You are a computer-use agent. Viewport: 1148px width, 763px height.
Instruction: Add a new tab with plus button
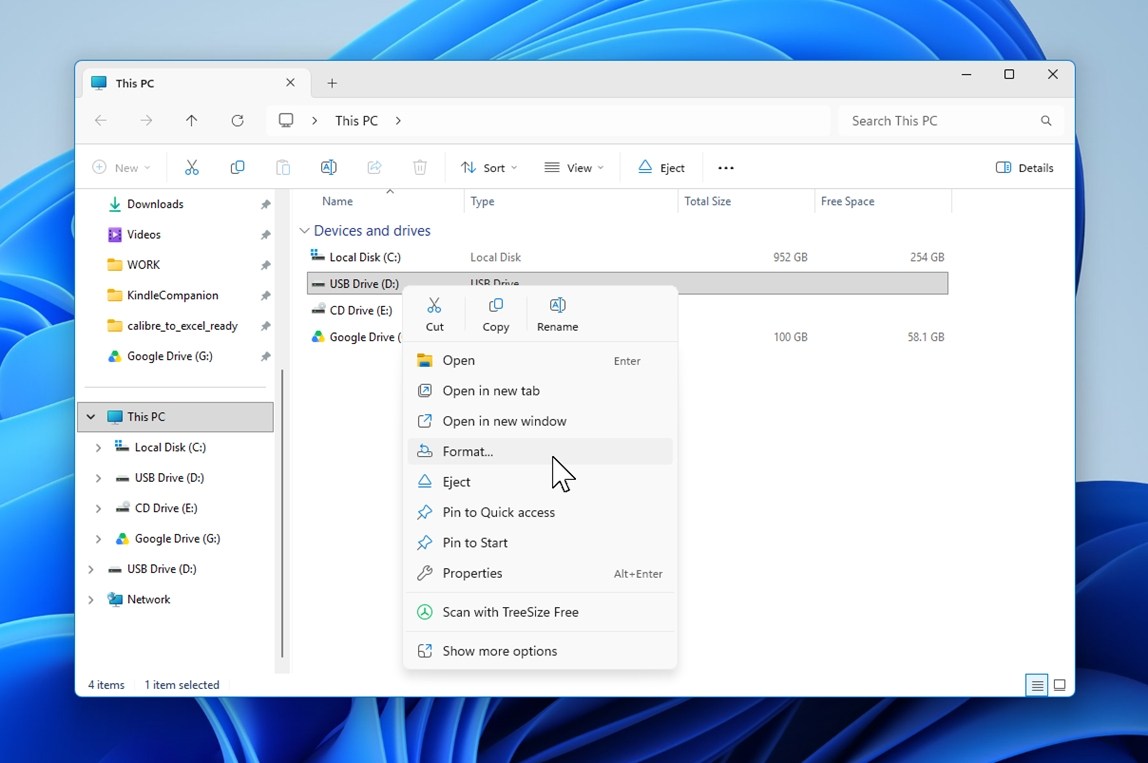point(332,83)
